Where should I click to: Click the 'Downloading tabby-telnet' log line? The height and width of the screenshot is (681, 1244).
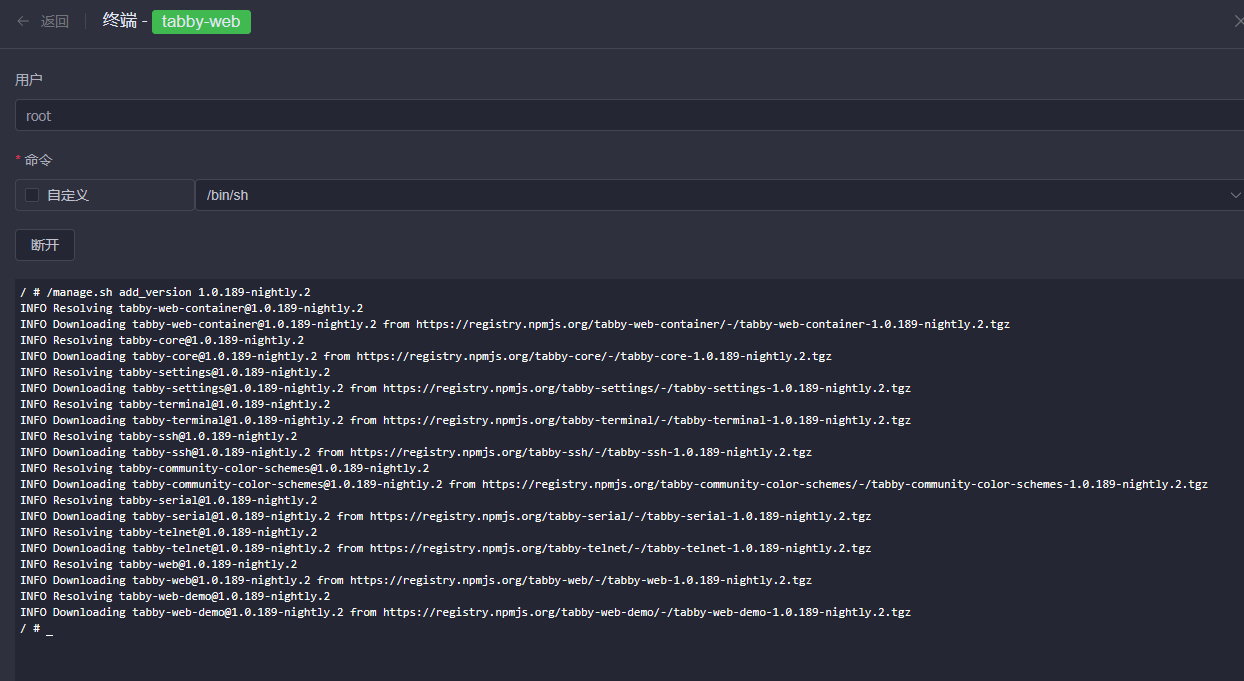pyautogui.click(x=445, y=548)
